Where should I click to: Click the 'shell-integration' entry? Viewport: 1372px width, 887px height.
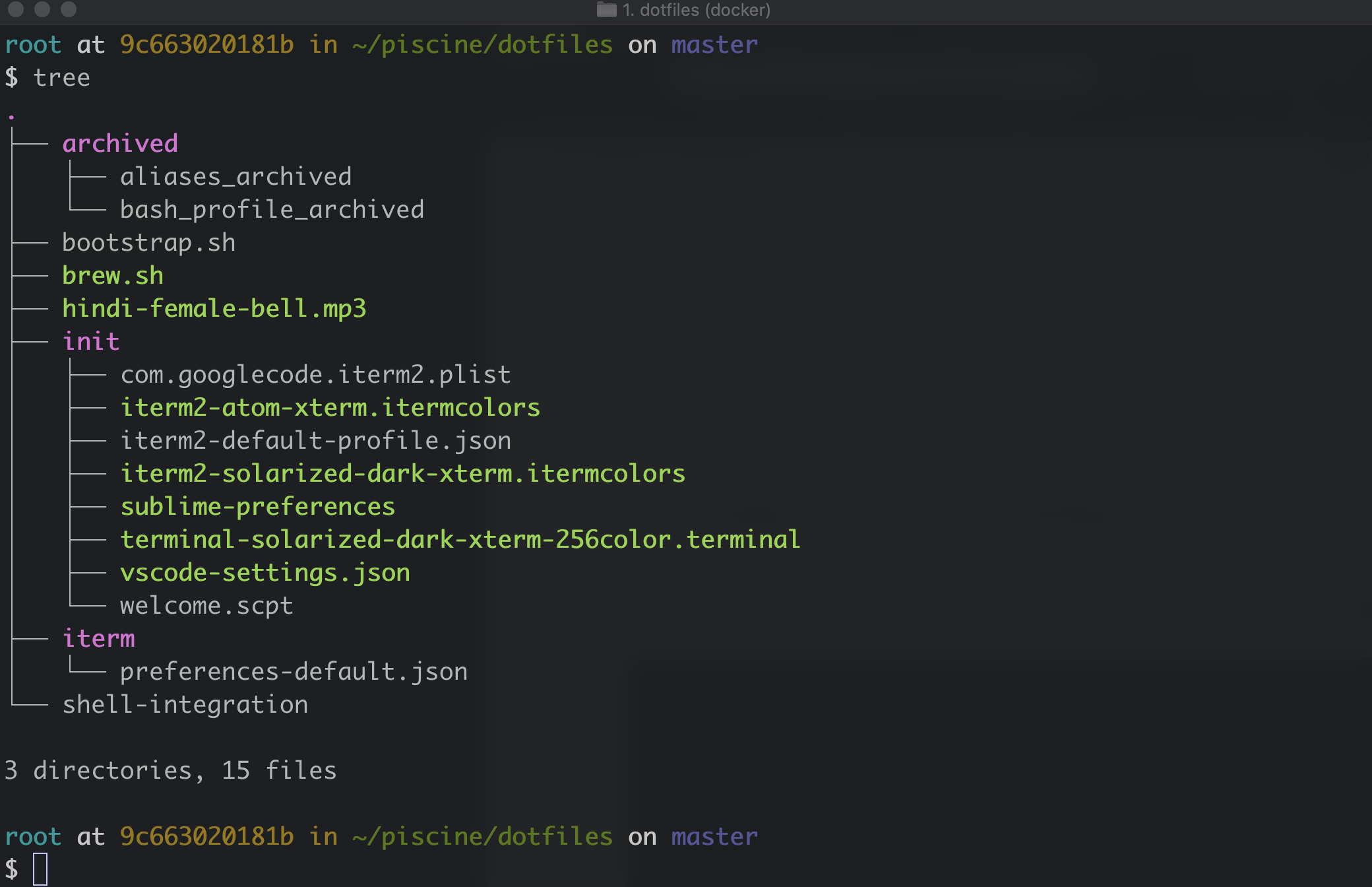click(x=185, y=705)
